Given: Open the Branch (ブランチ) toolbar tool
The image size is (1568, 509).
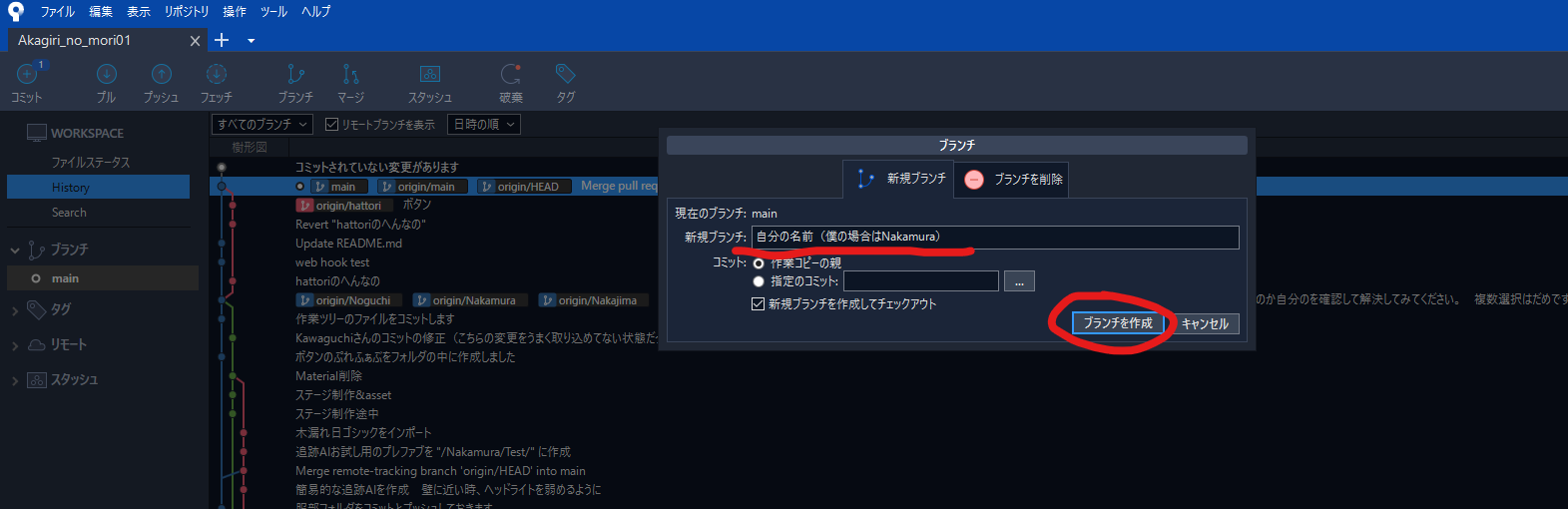Looking at the screenshot, I should tap(295, 83).
